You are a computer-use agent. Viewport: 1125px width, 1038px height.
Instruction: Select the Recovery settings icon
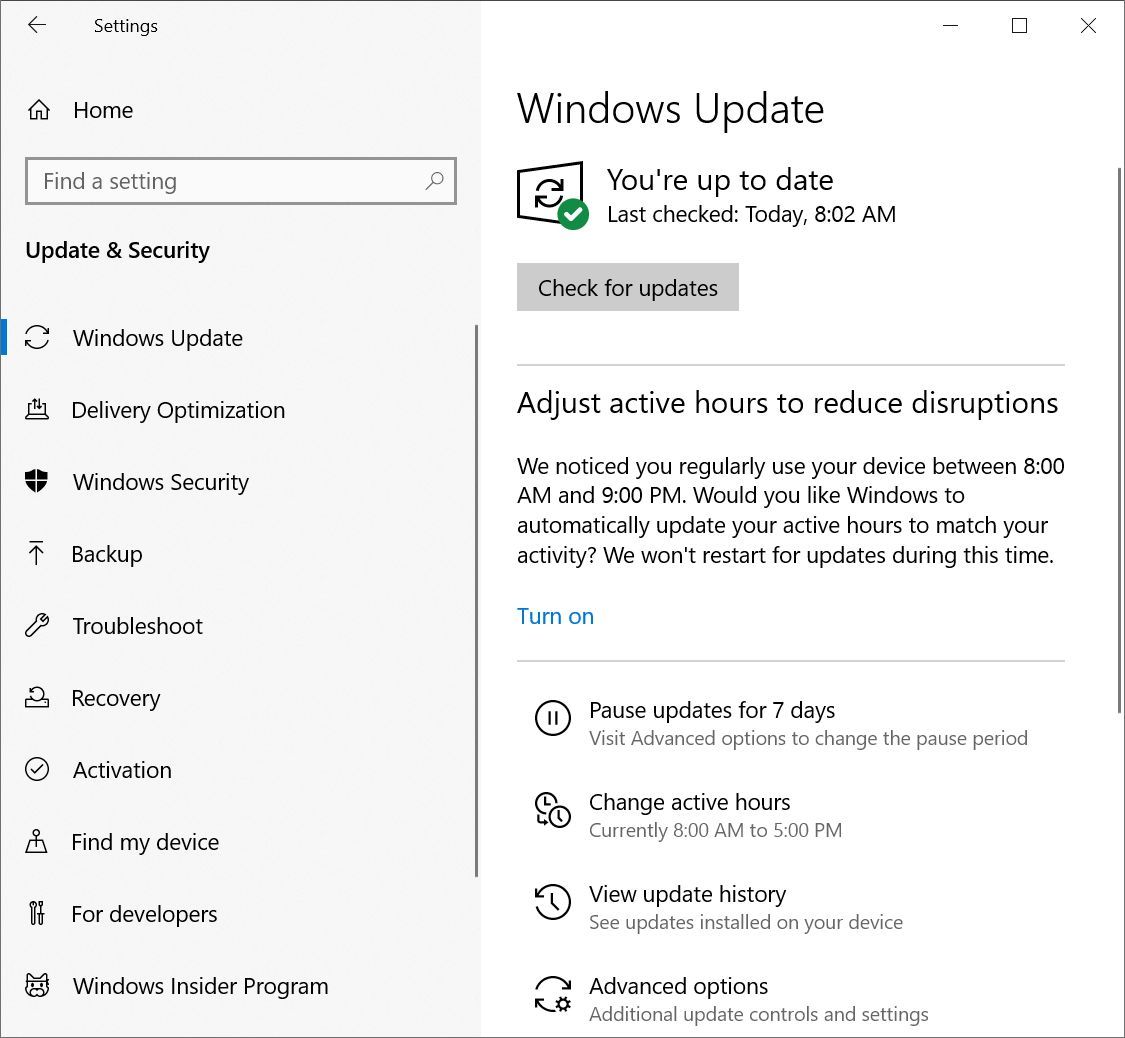37,698
